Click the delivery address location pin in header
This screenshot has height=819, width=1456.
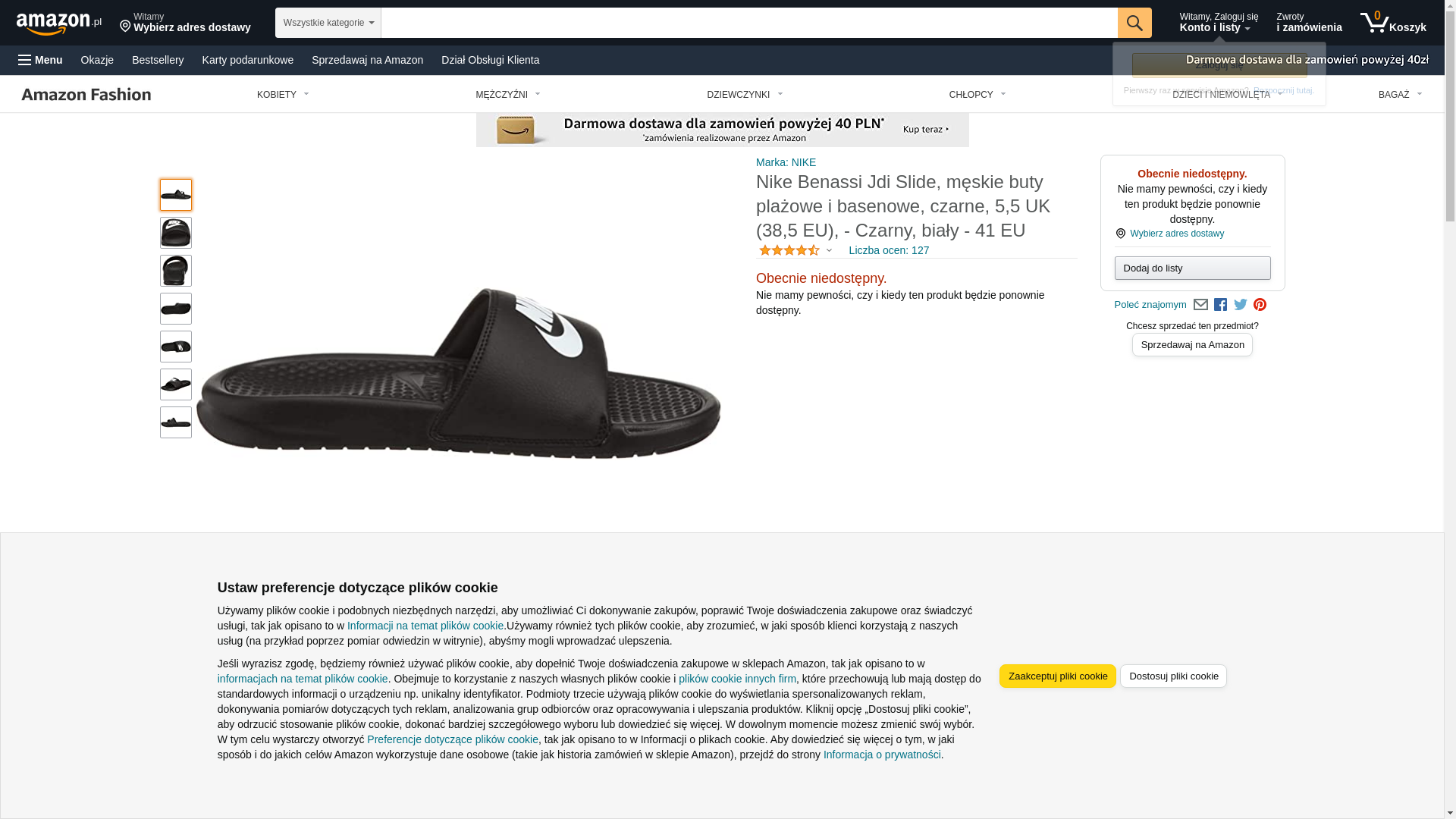[125, 27]
